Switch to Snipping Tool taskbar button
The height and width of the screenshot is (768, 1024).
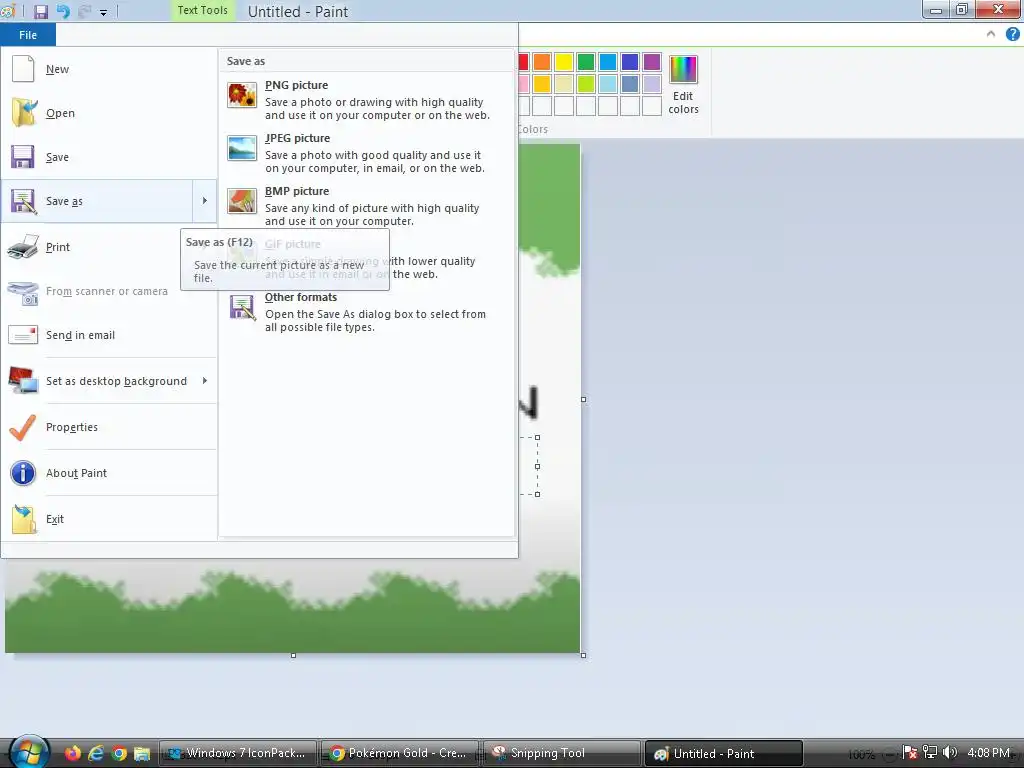click(562, 753)
